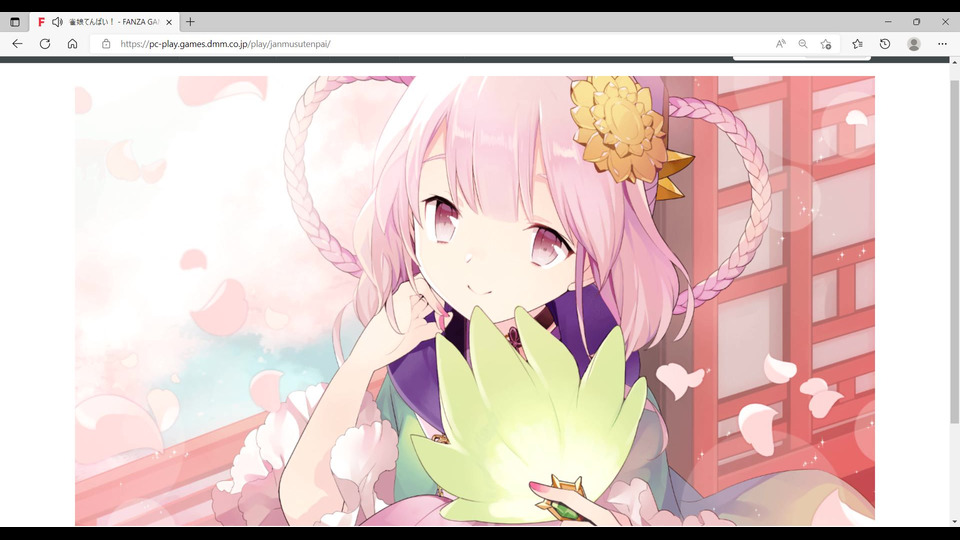Screen dimensions: 960x540
Task: Click the scrollbar down arrow
Action: [954, 522]
